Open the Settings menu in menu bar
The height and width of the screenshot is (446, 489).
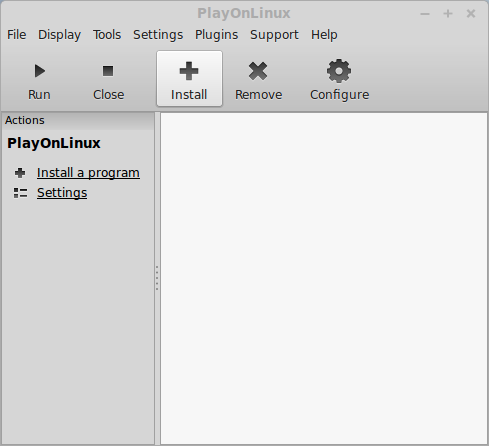[158, 35]
